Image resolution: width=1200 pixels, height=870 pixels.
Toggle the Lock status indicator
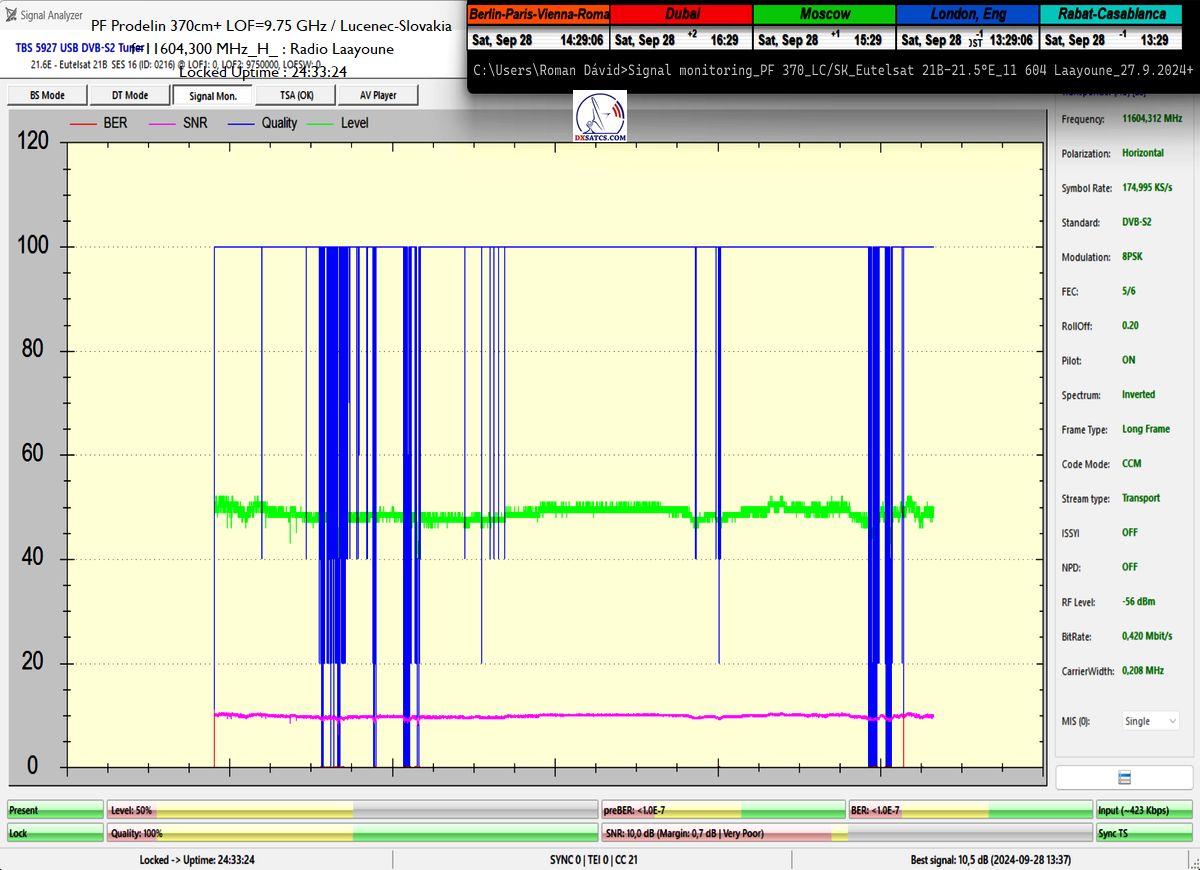click(x=55, y=833)
